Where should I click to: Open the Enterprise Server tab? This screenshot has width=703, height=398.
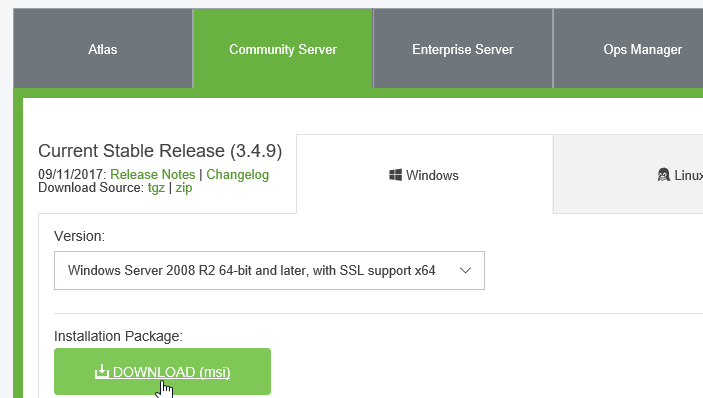click(x=463, y=48)
